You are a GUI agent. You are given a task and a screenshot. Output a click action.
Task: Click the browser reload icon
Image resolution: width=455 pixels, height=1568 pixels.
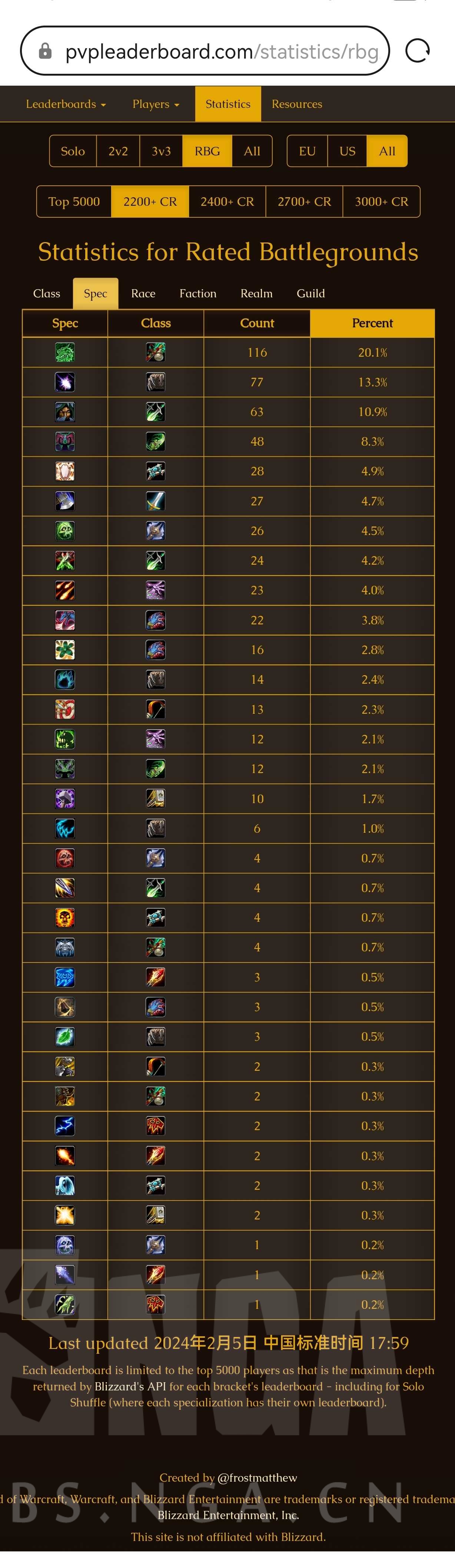pos(417,50)
